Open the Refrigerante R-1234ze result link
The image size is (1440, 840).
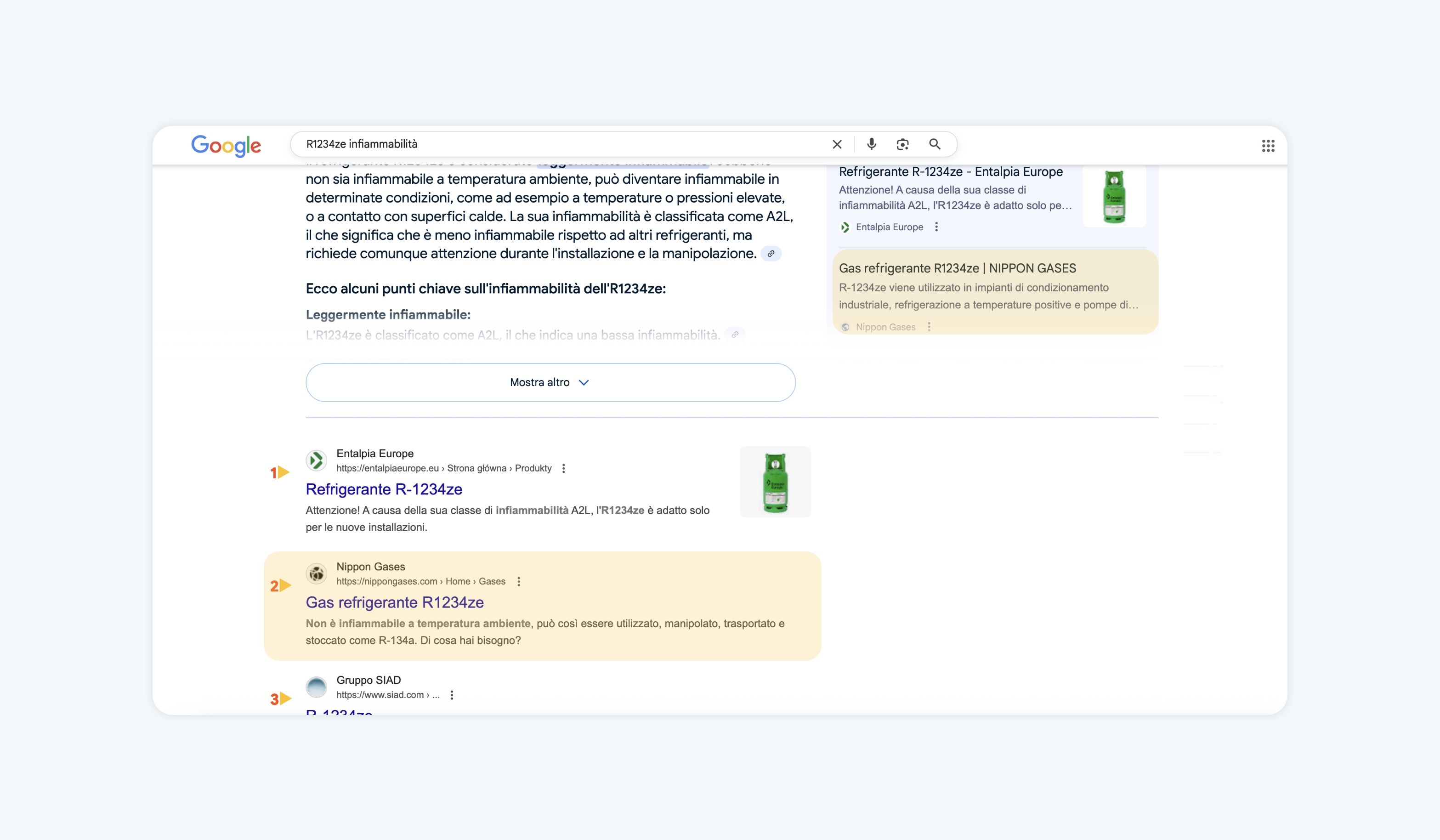click(x=384, y=489)
